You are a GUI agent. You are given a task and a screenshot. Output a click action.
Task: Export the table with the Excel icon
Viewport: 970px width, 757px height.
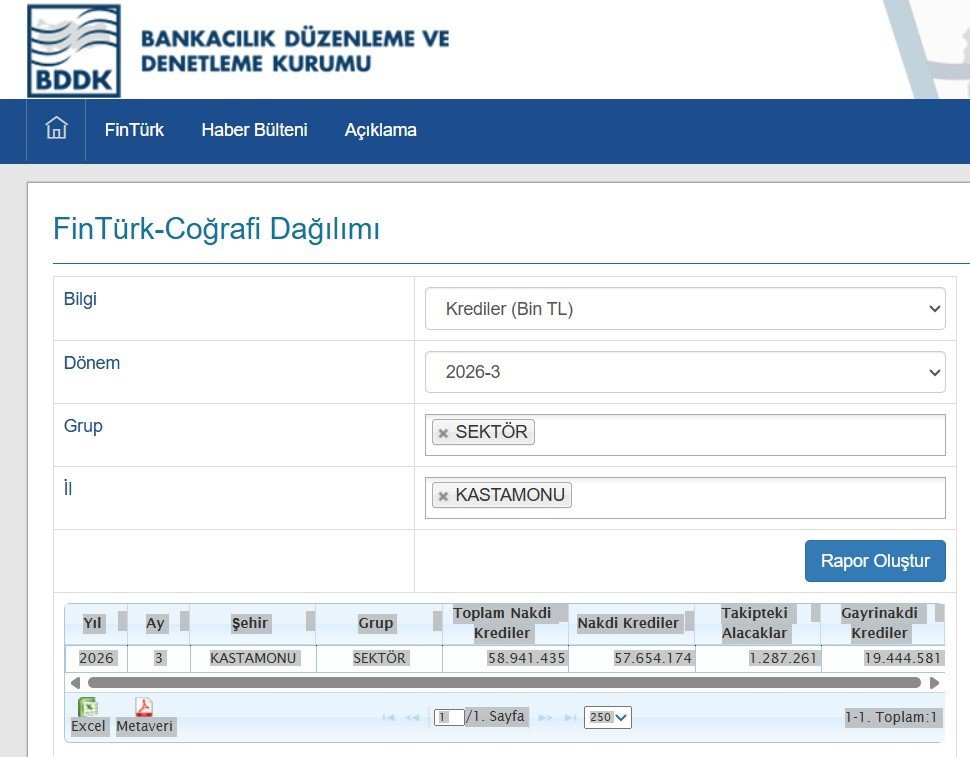point(88,707)
